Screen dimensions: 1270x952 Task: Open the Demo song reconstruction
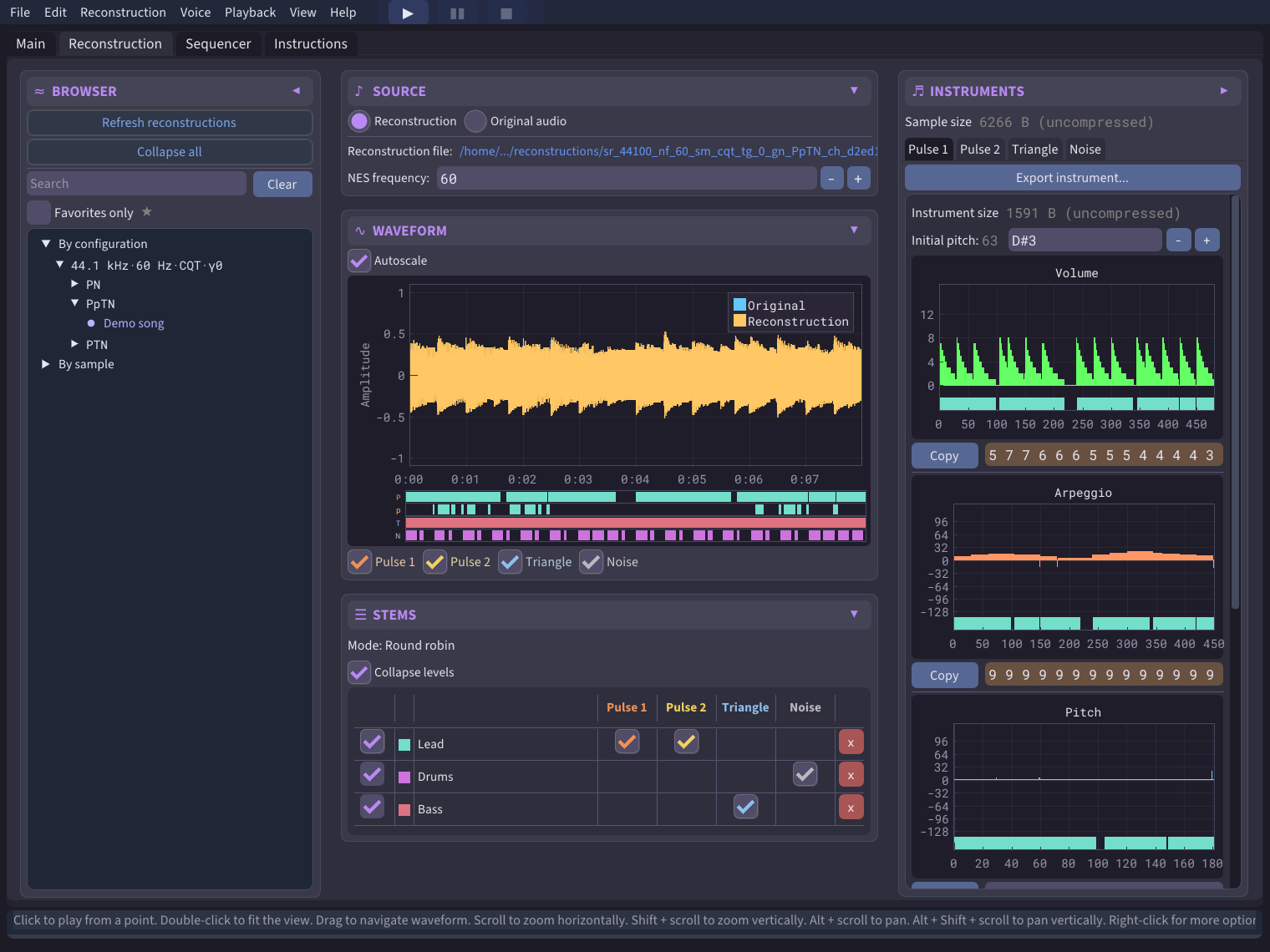click(134, 323)
